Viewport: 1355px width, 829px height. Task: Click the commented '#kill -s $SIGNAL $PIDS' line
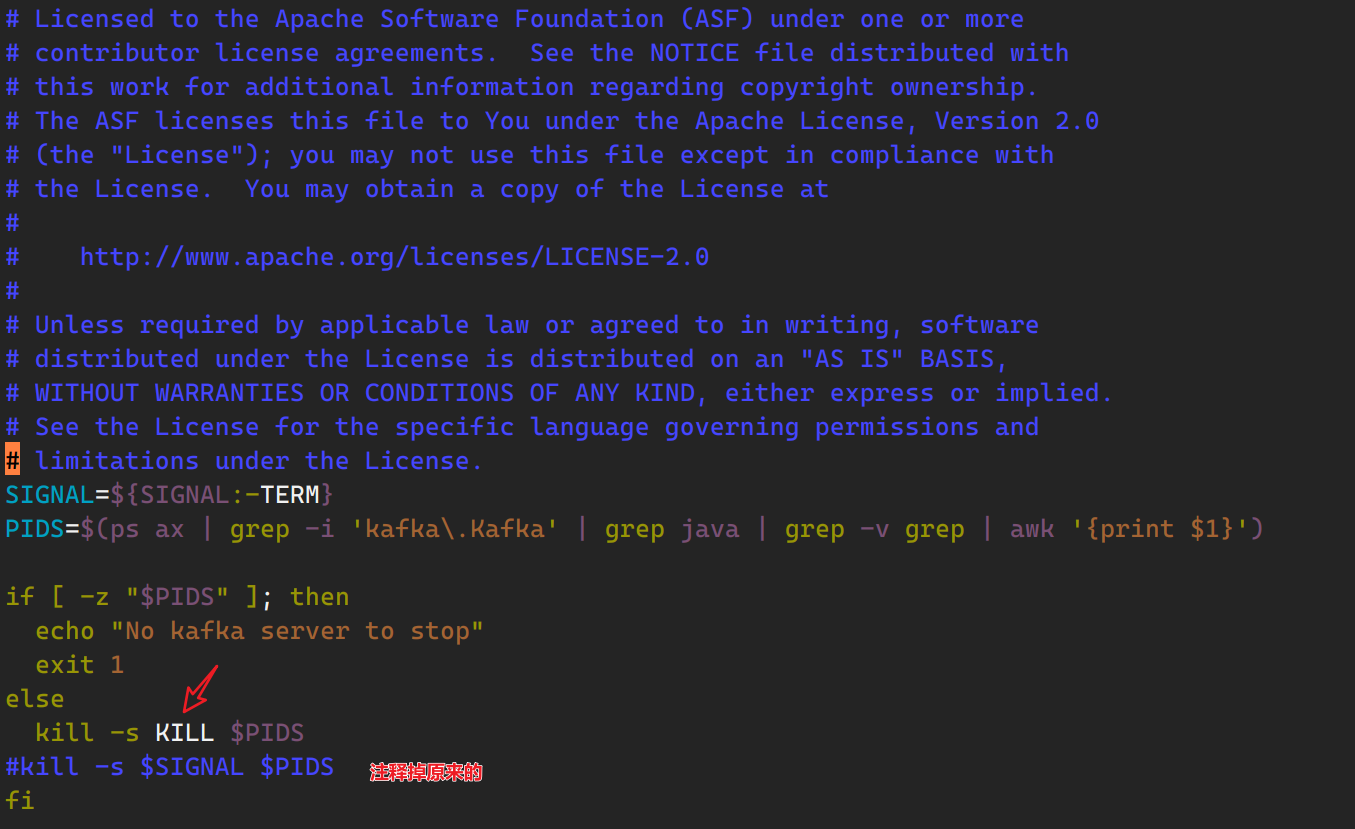pyautogui.click(x=170, y=767)
